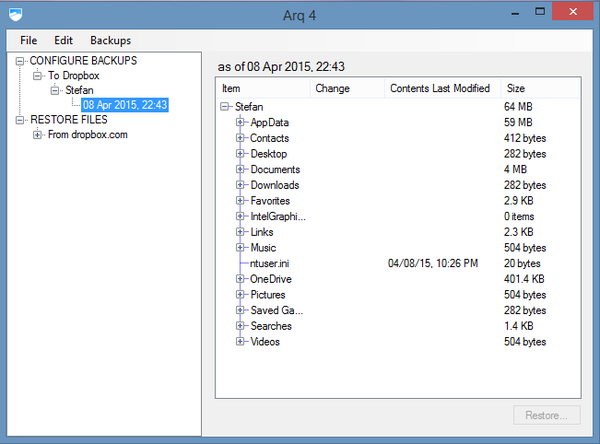Screen dimensions: 600x444
Task: Expand the Searches folder
Action: click(x=240, y=326)
